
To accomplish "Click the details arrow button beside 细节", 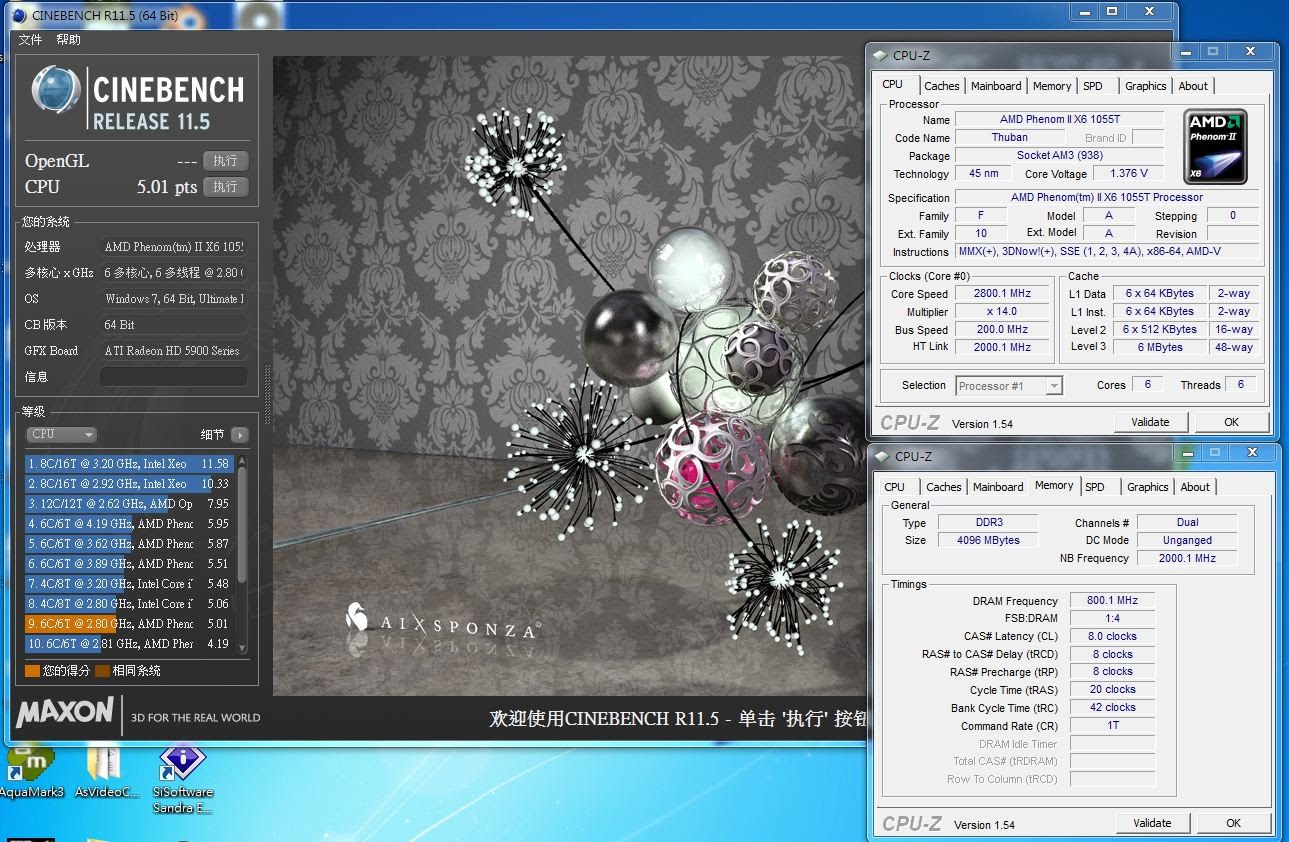I will 239,434.
